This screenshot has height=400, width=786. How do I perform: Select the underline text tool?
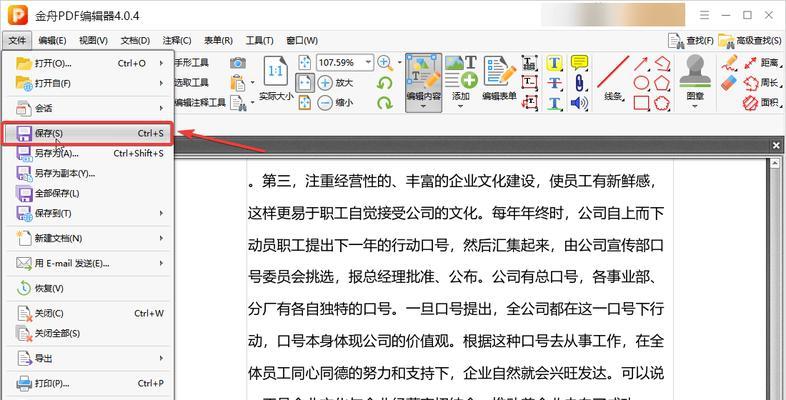tap(554, 103)
